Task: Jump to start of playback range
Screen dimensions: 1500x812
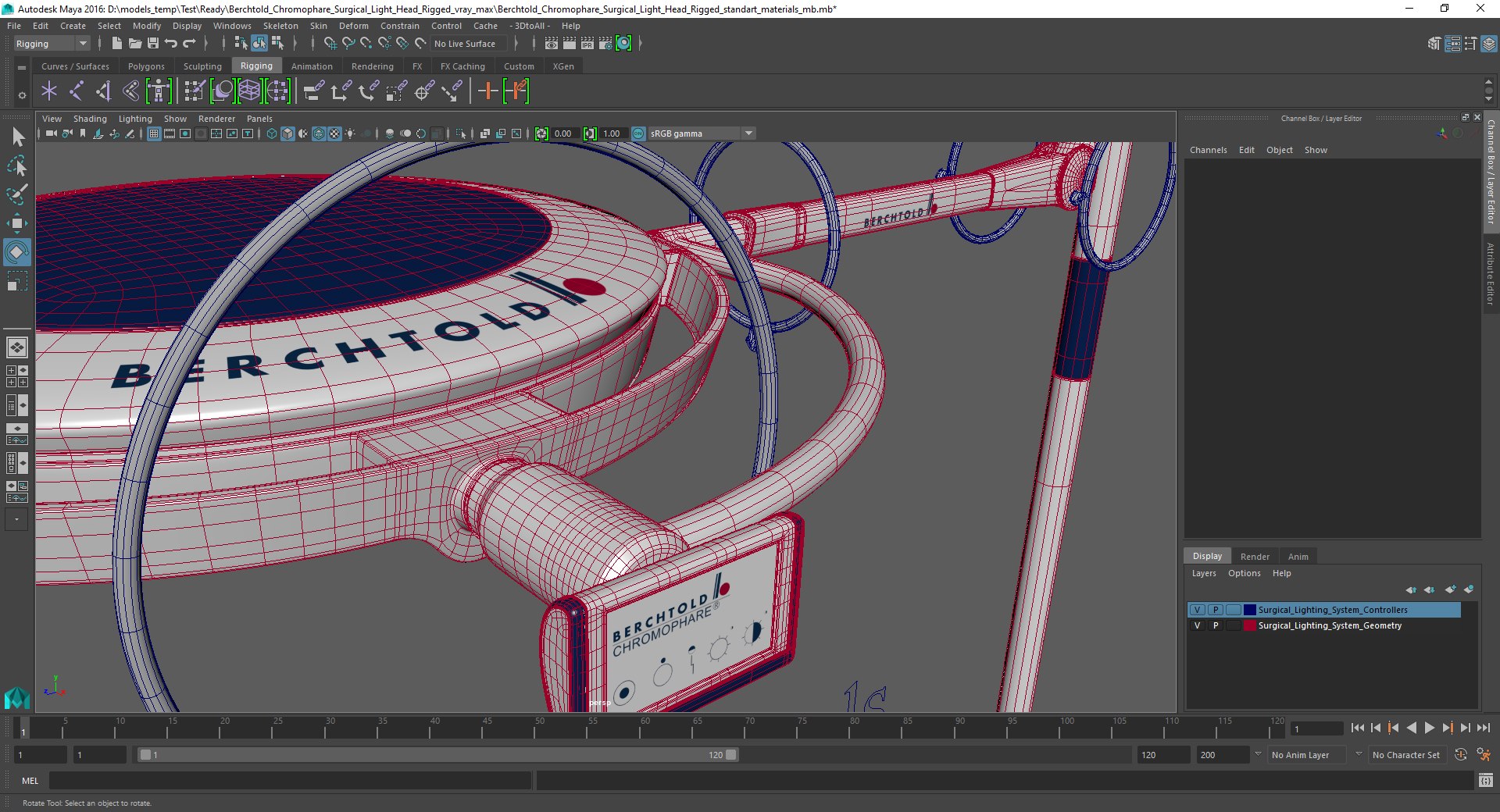Action: 1357,728
